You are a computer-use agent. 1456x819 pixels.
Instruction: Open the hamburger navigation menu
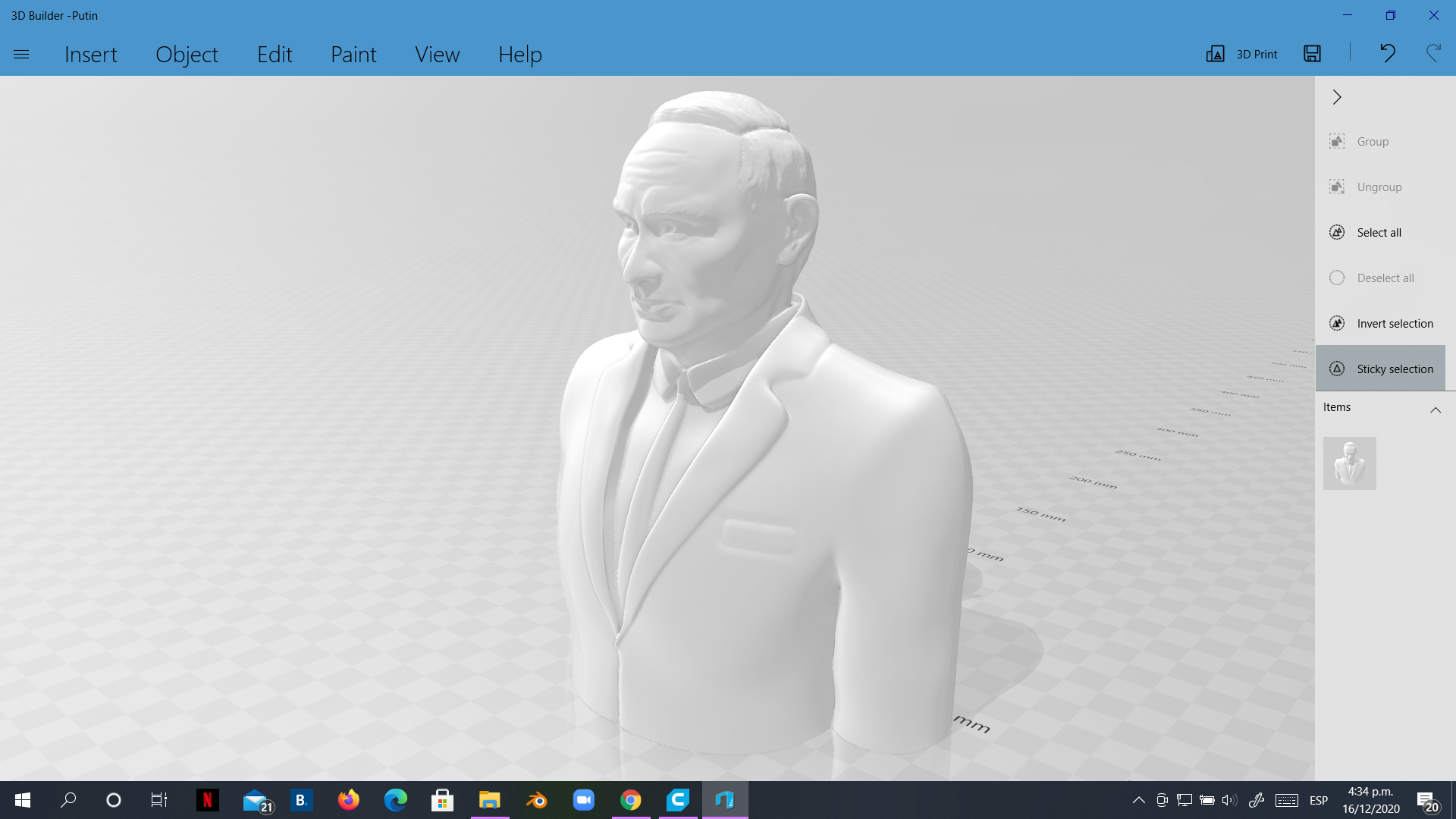pos(21,54)
